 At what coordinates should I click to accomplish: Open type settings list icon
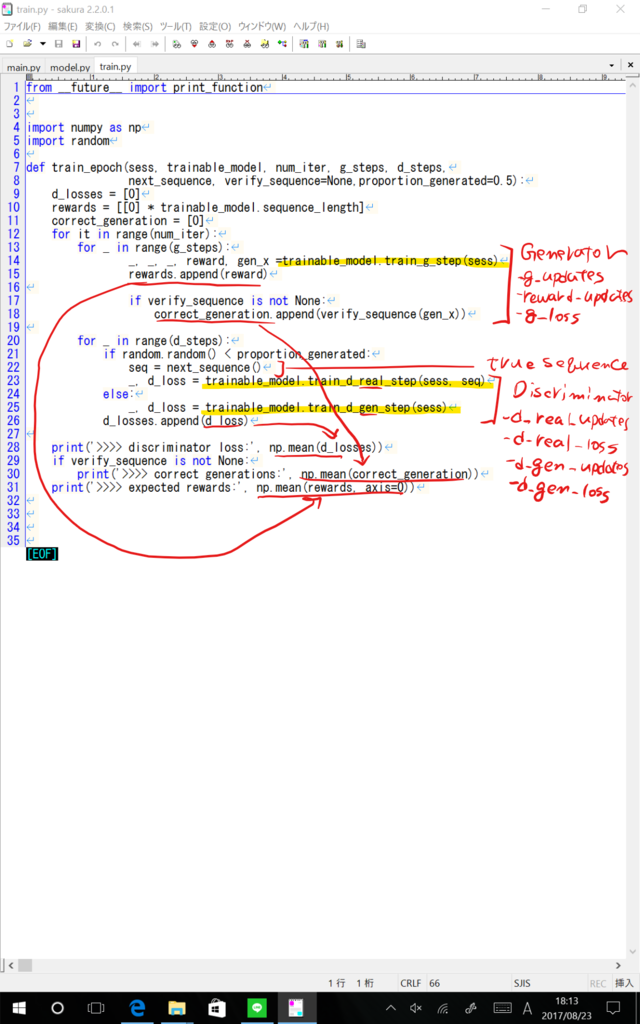point(304,44)
